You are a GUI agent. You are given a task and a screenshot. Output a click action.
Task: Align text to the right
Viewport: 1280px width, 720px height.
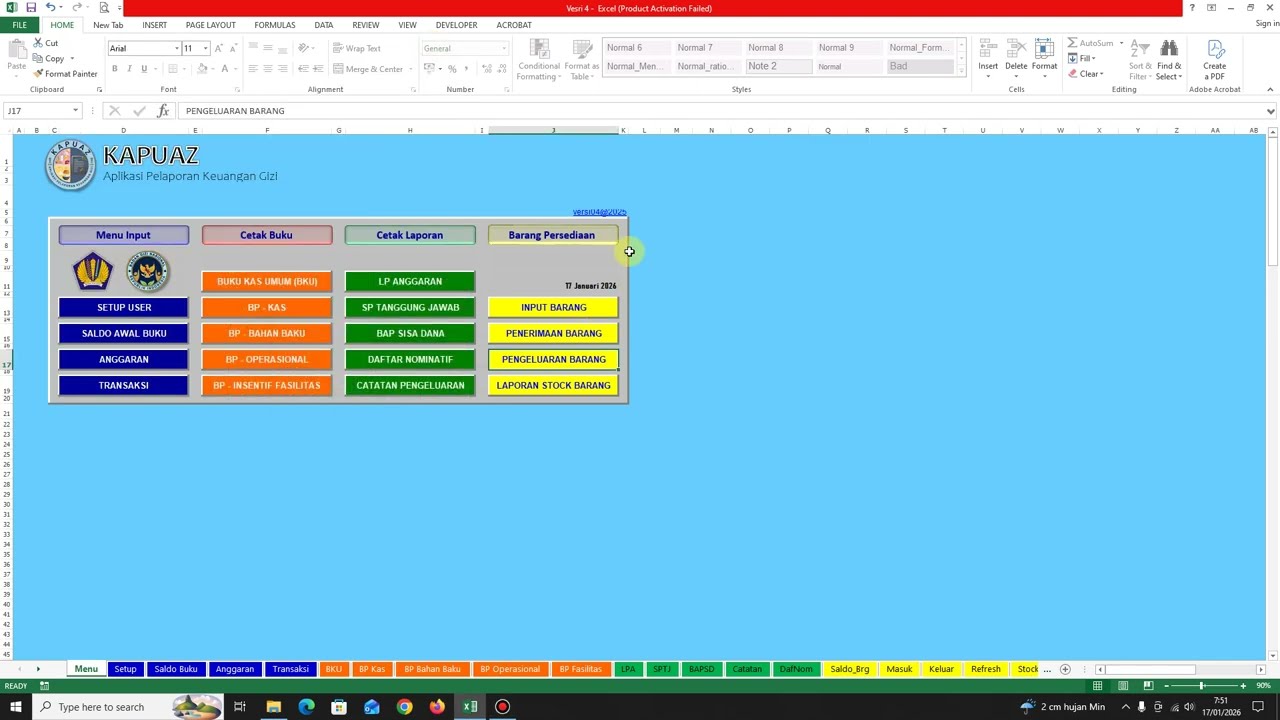(283, 69)
